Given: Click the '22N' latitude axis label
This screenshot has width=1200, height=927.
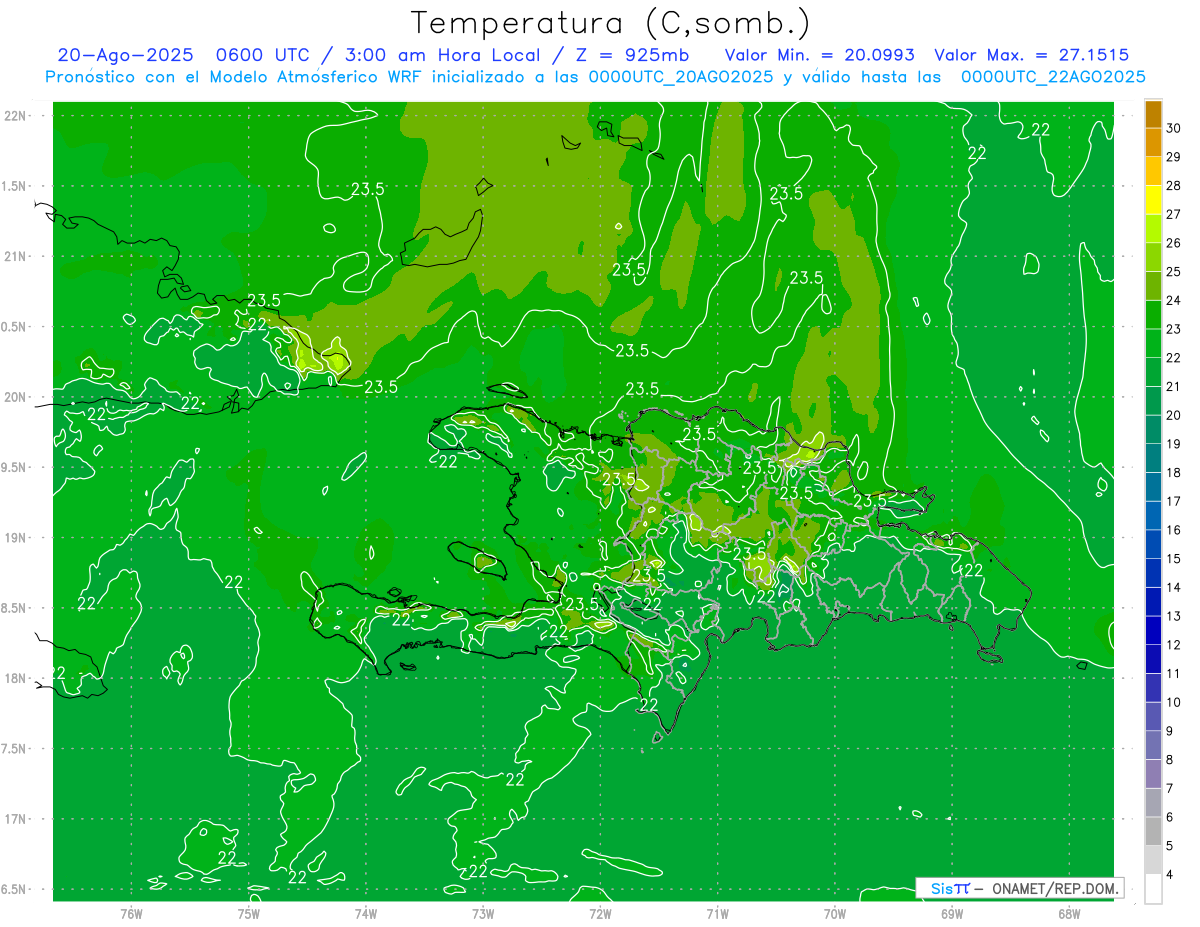Looking at the screenshot, I should (15, 116).
